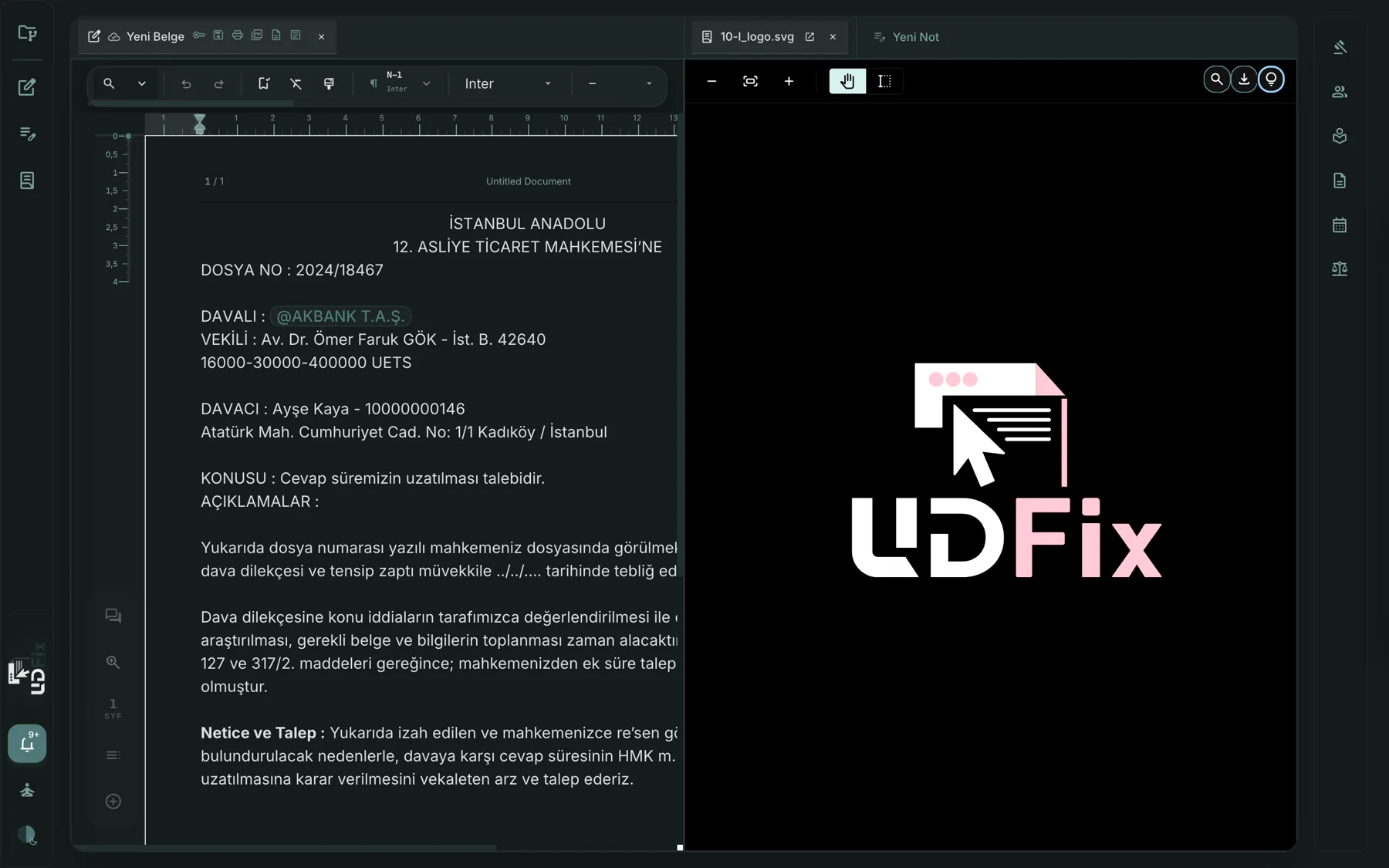
Task: Click the page check icon in toolbar
Action: tap(263, 83)
